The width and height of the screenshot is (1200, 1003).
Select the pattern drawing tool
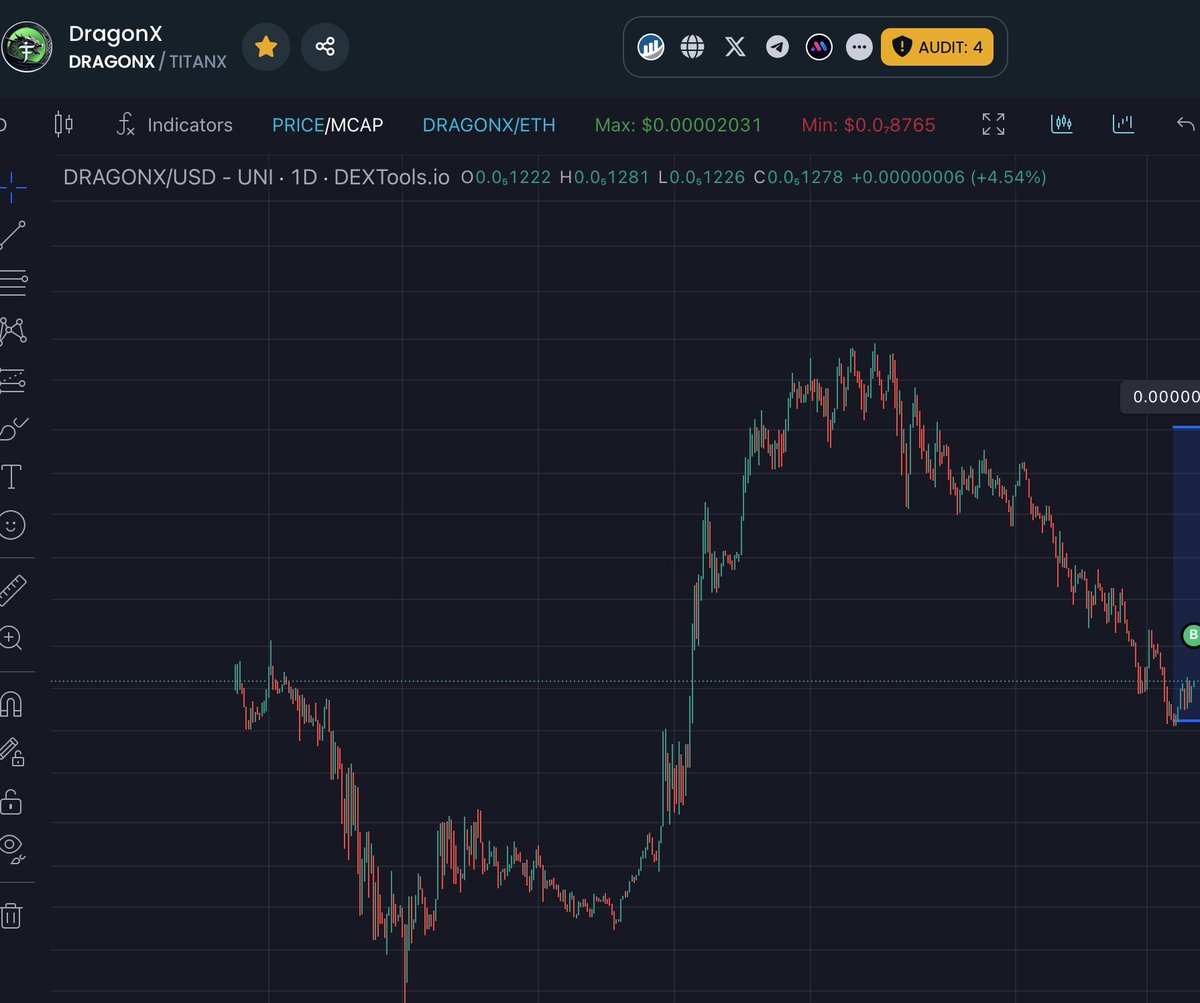pos(13,331)
